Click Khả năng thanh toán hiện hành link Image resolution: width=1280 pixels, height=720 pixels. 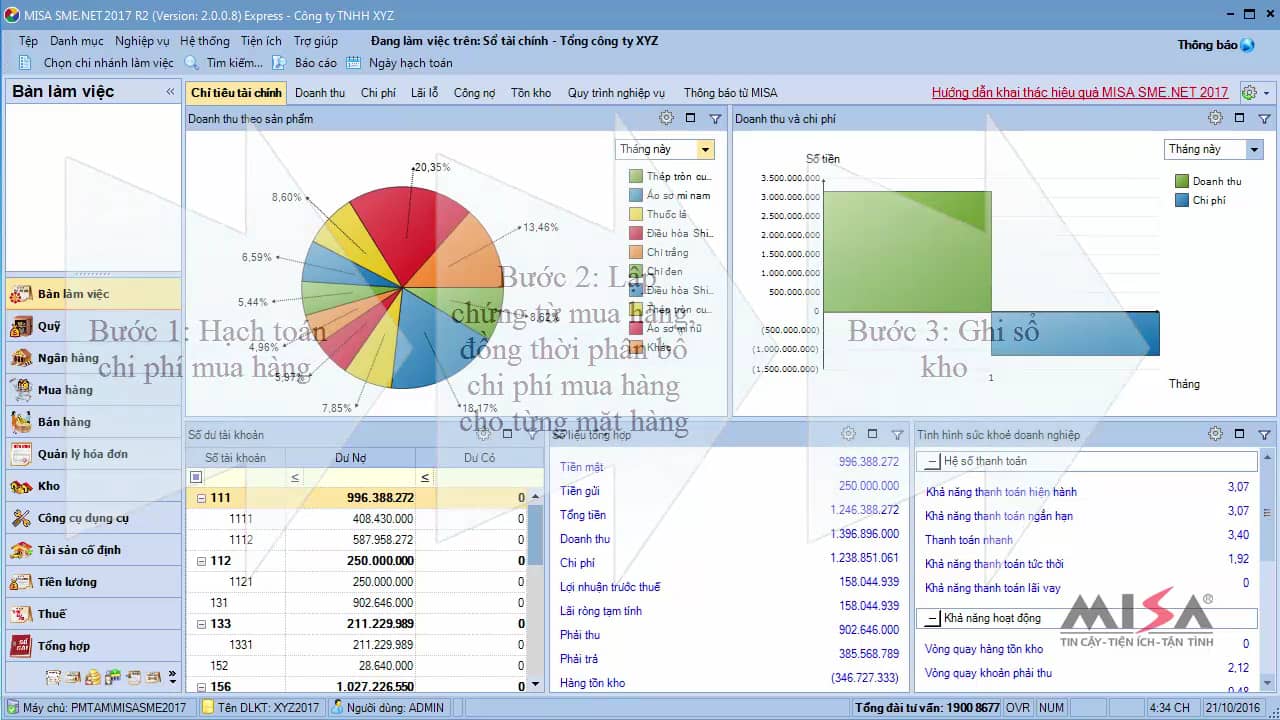[1001, 492]
